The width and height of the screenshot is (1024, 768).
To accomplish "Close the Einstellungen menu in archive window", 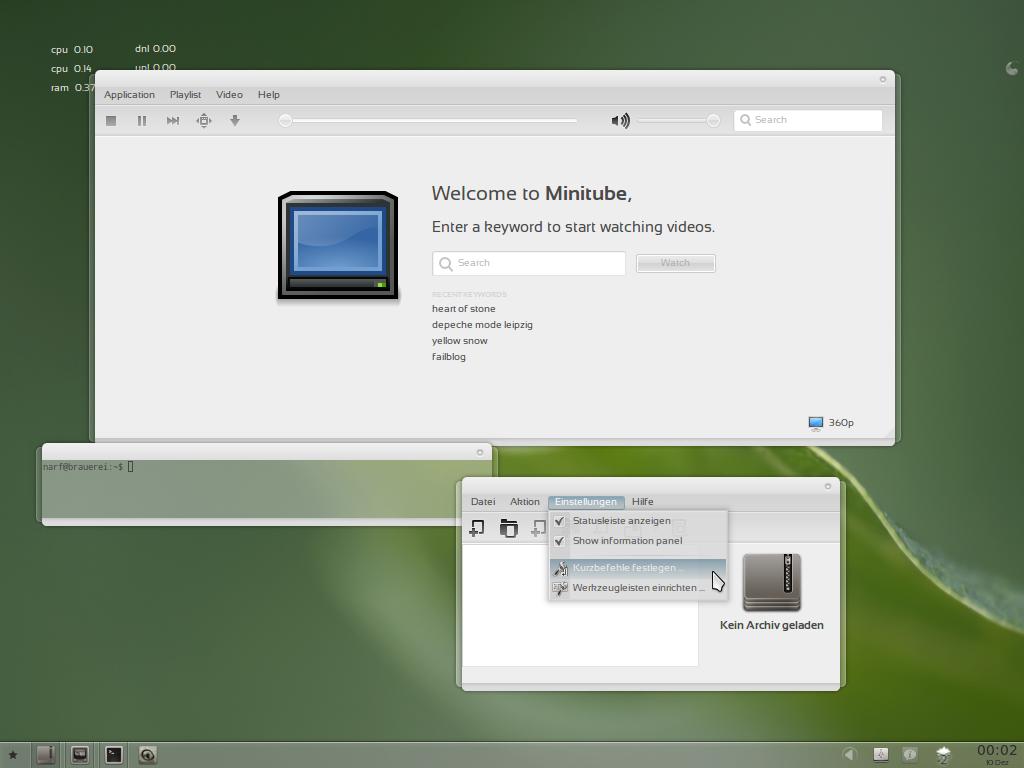I will [586, 502].
